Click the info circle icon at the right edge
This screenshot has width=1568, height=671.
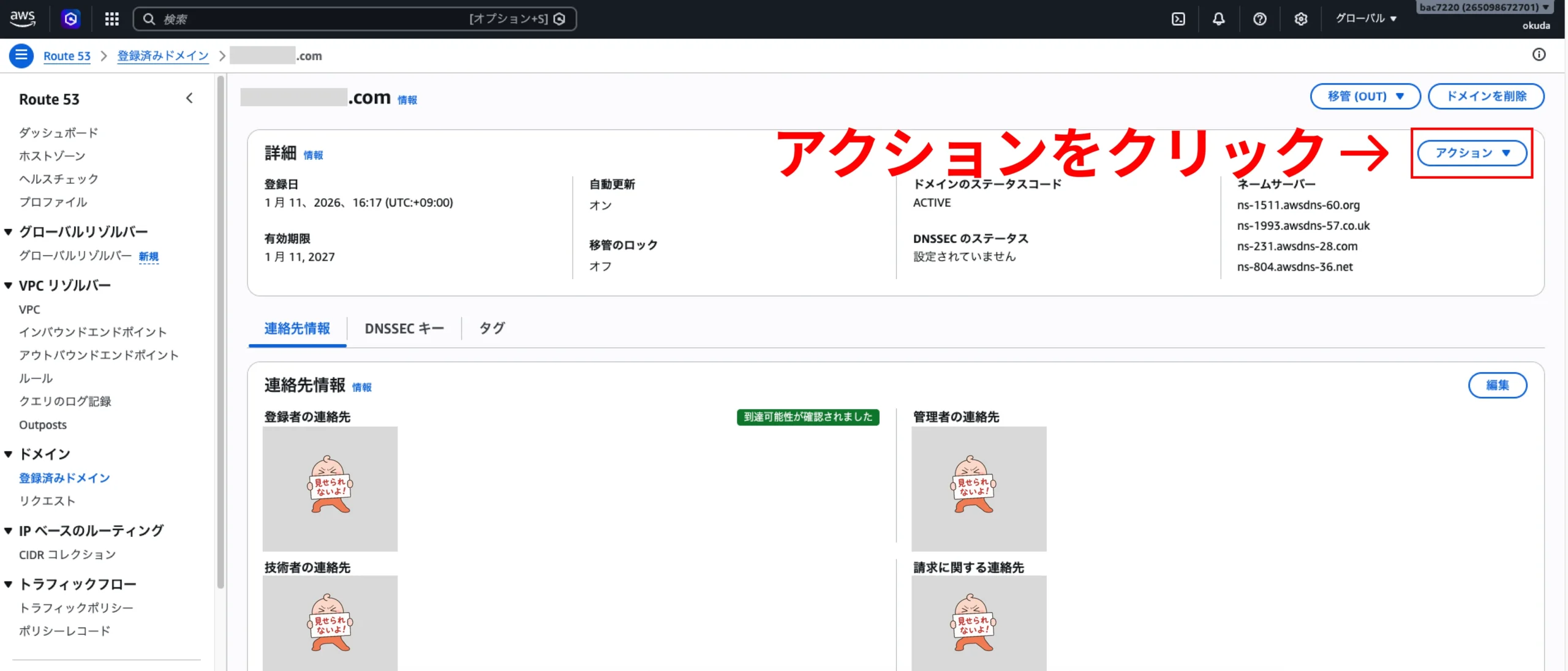coord(1539,54)
